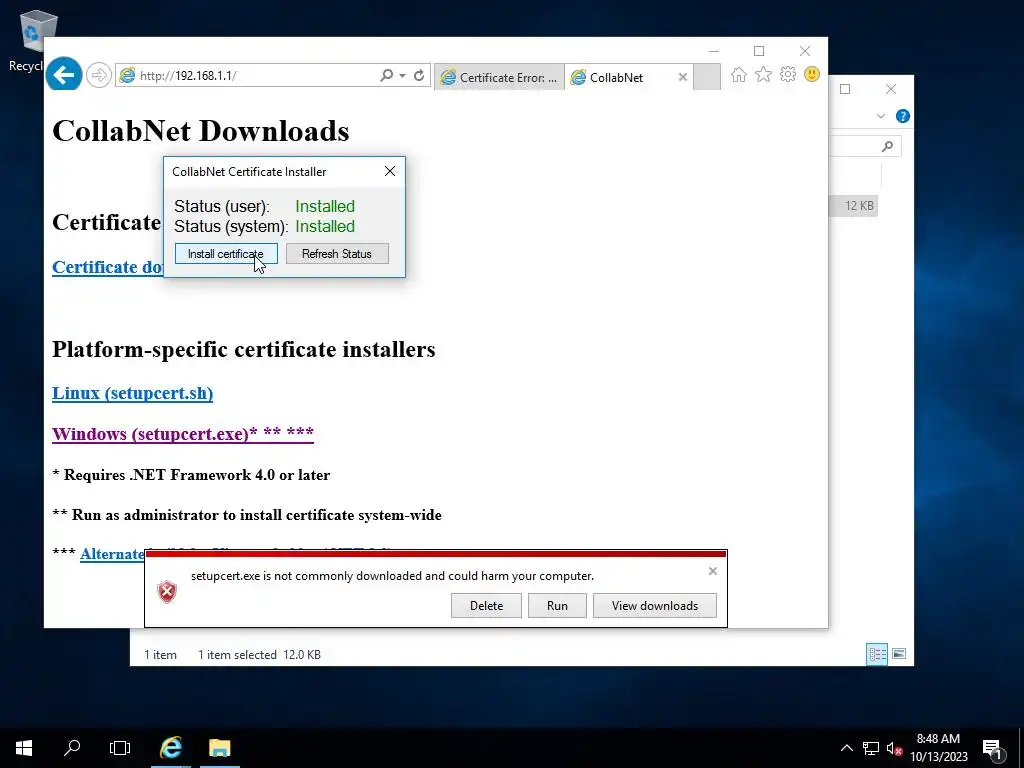Viewport: 1024px width, 768px height.
Task: Open the Windows (setupcert.exe) link
Action: point(183,434)
